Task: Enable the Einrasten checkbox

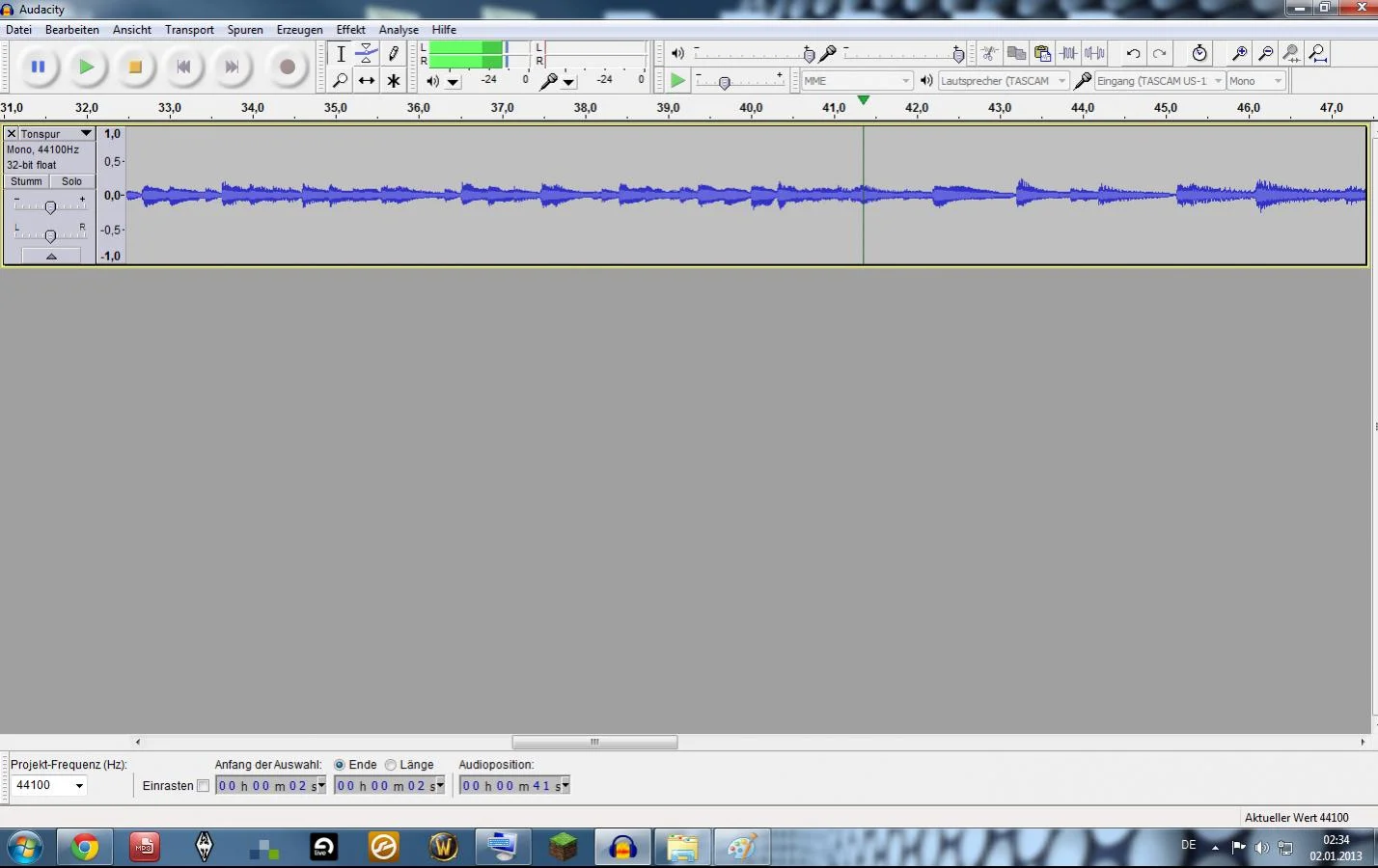Action: [x=203, y=786]
